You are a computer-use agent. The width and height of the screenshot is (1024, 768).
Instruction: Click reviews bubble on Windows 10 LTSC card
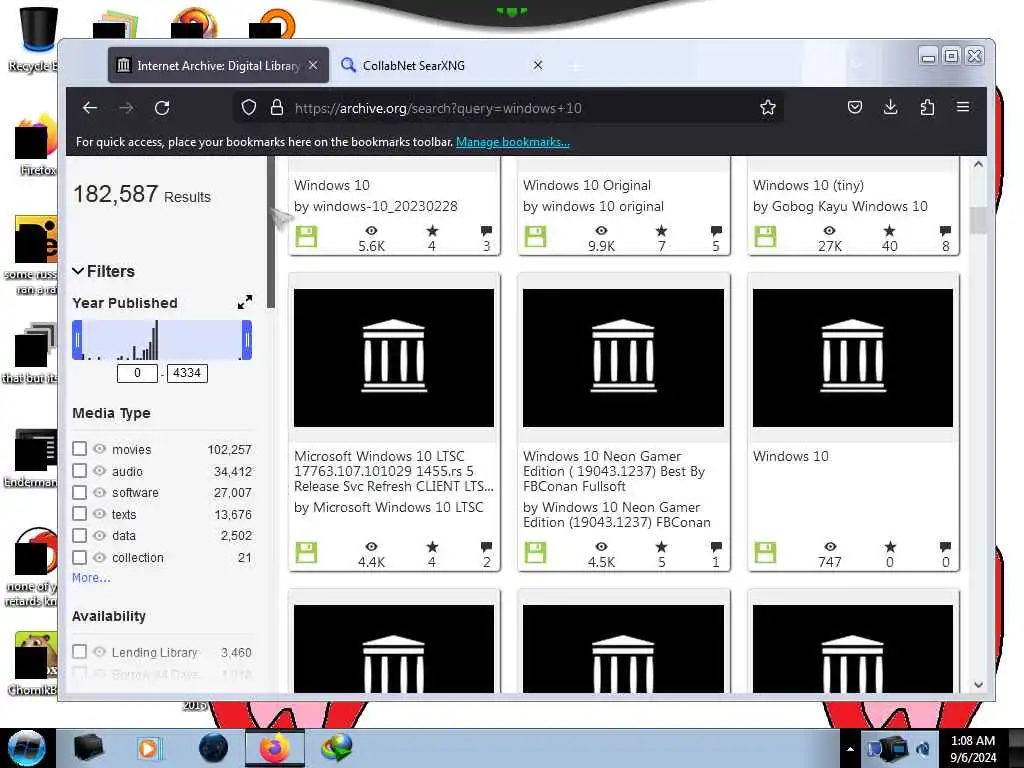(x=486, y=547)
